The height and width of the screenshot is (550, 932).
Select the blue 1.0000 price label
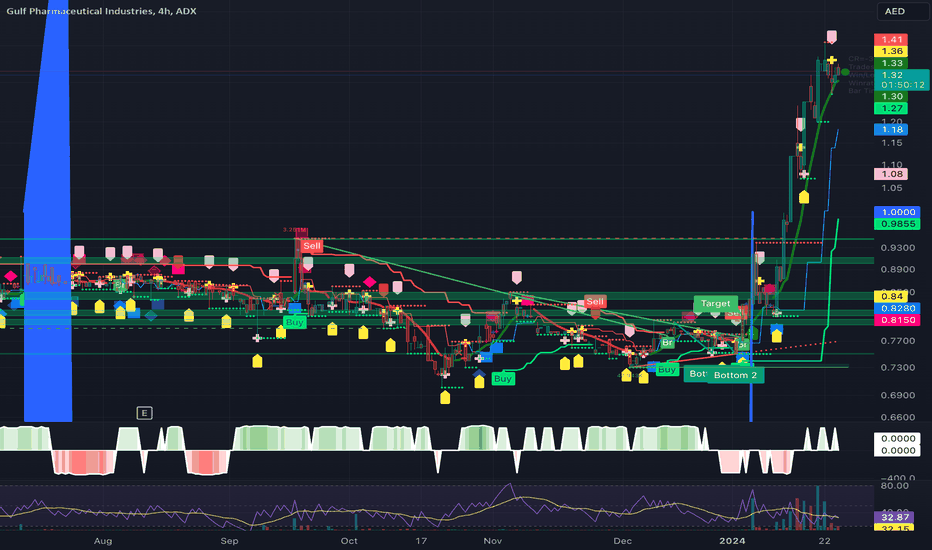pyautogui.click(x=898, y=212)
